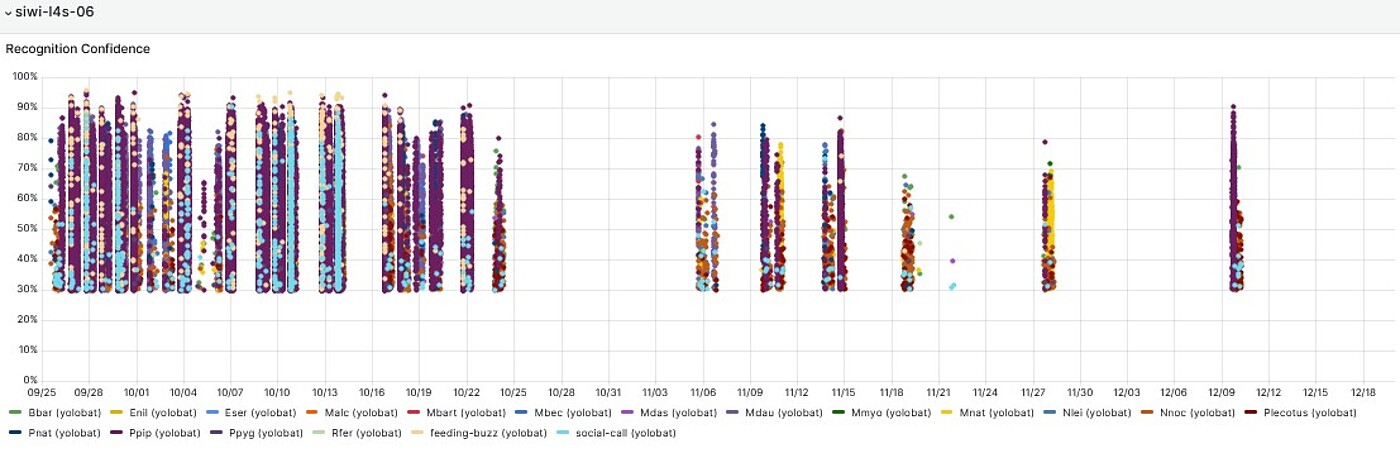1400x453 pixels.
Task: Open the Recognition Confidence panel title menu
Action: click(x=78, y=48)
